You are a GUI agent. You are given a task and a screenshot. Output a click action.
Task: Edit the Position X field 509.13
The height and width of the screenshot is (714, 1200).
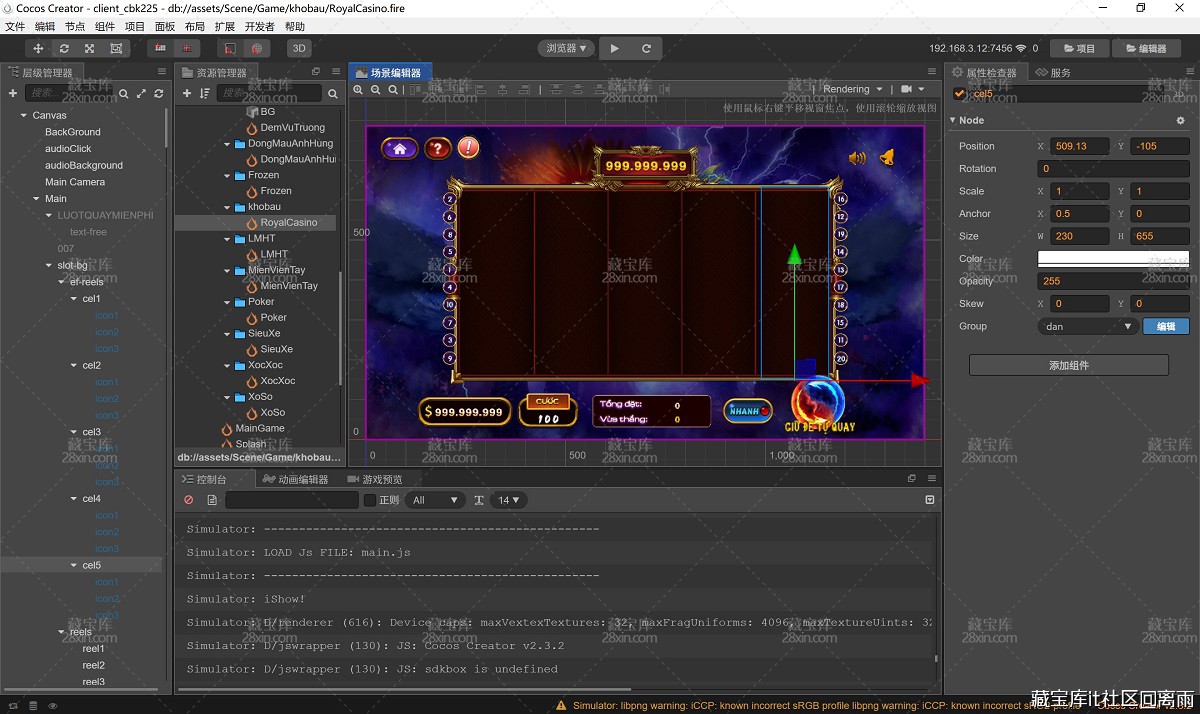(1079, 146)
